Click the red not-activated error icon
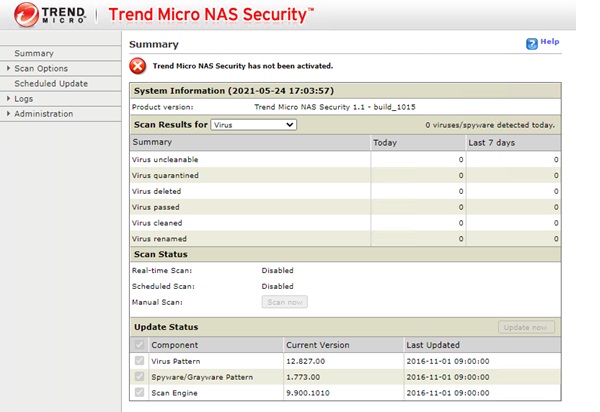 pos(137,66)
